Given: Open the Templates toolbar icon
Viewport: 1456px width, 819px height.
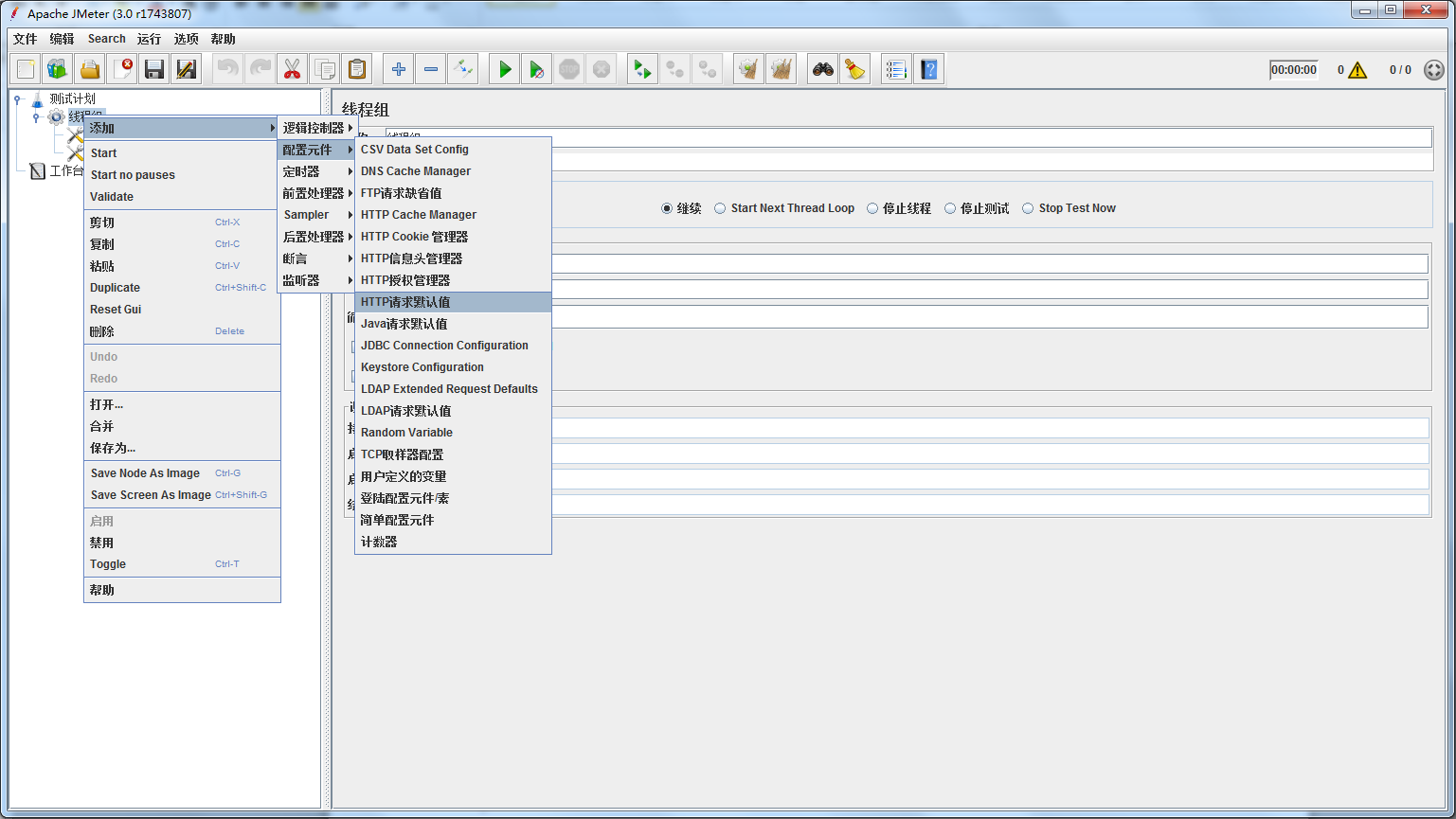Looking at the screenshot, I should pyautogui.click(x=58, y=69).
